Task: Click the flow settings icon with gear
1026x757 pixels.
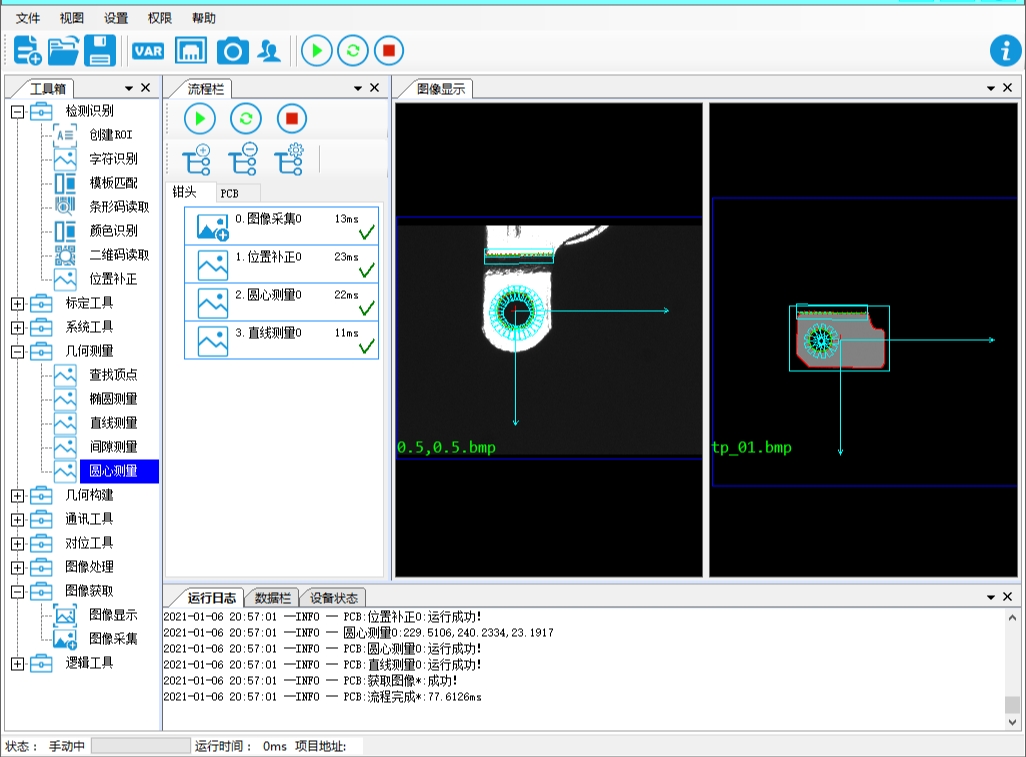Action: click(x=289, y=159)
